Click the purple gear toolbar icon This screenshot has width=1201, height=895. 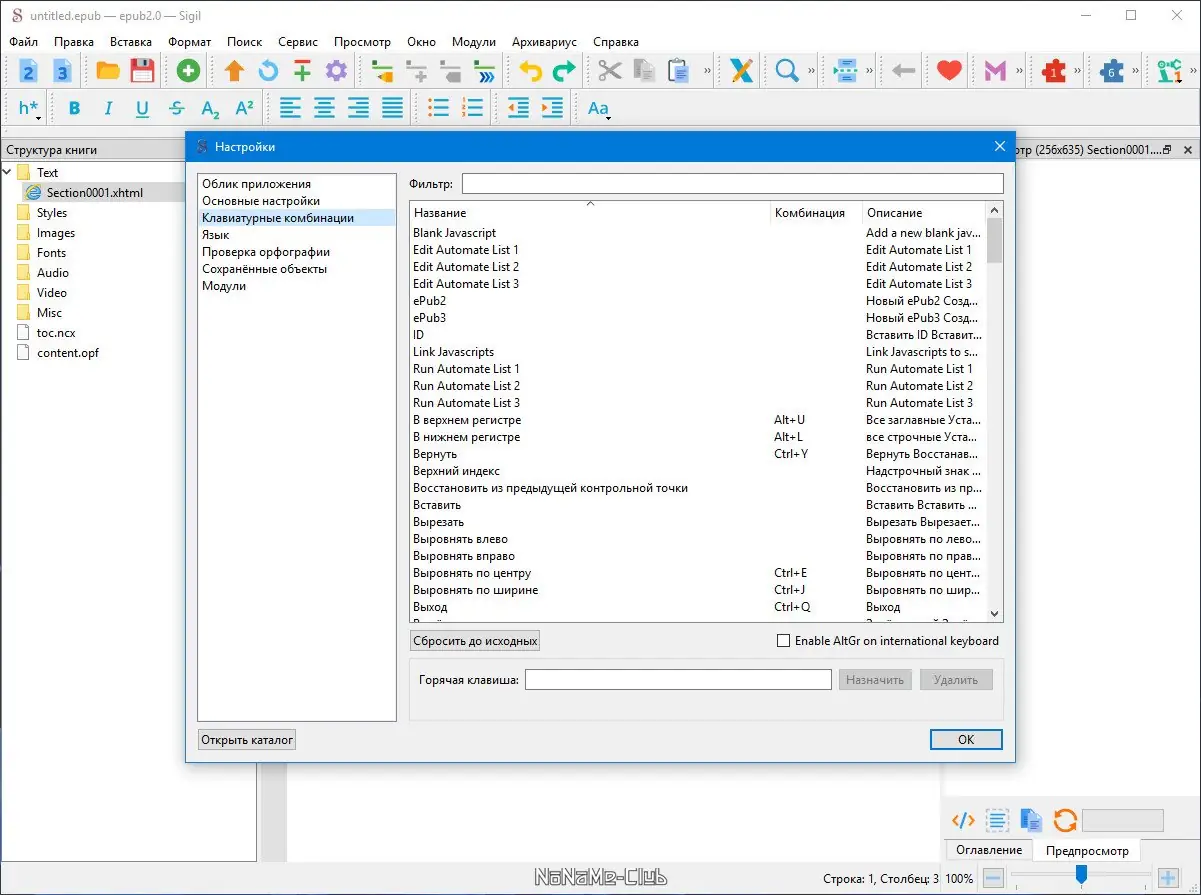click(x=336, y=71)
